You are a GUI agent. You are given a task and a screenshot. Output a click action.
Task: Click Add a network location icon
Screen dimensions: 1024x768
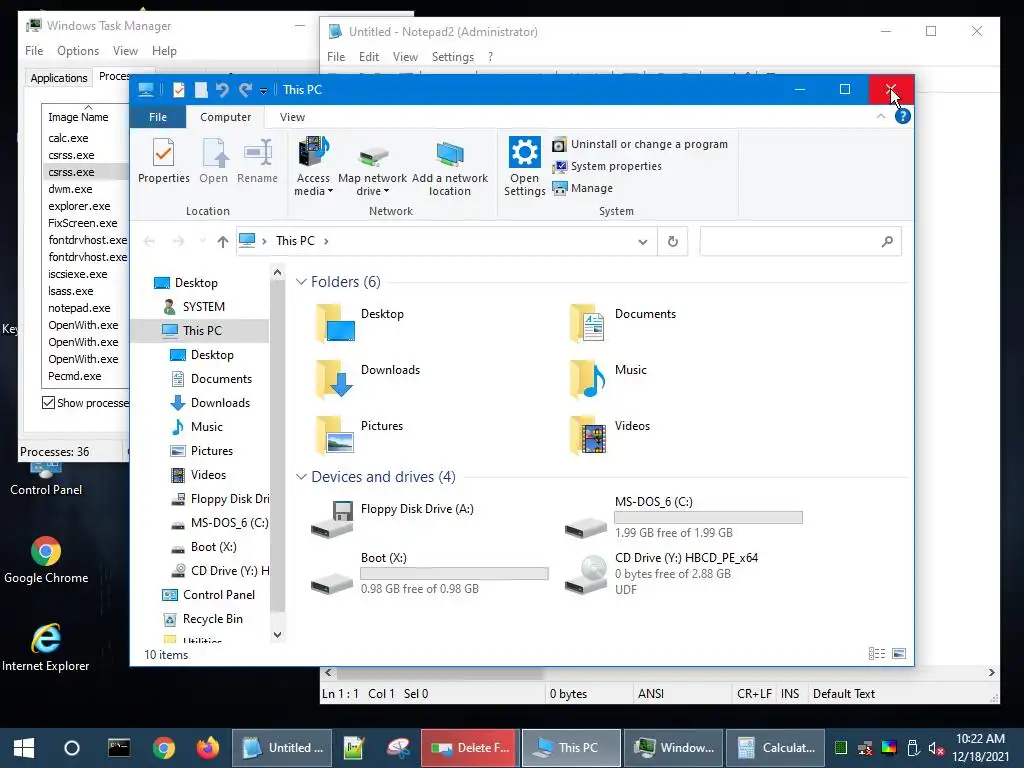click(449, 167)
